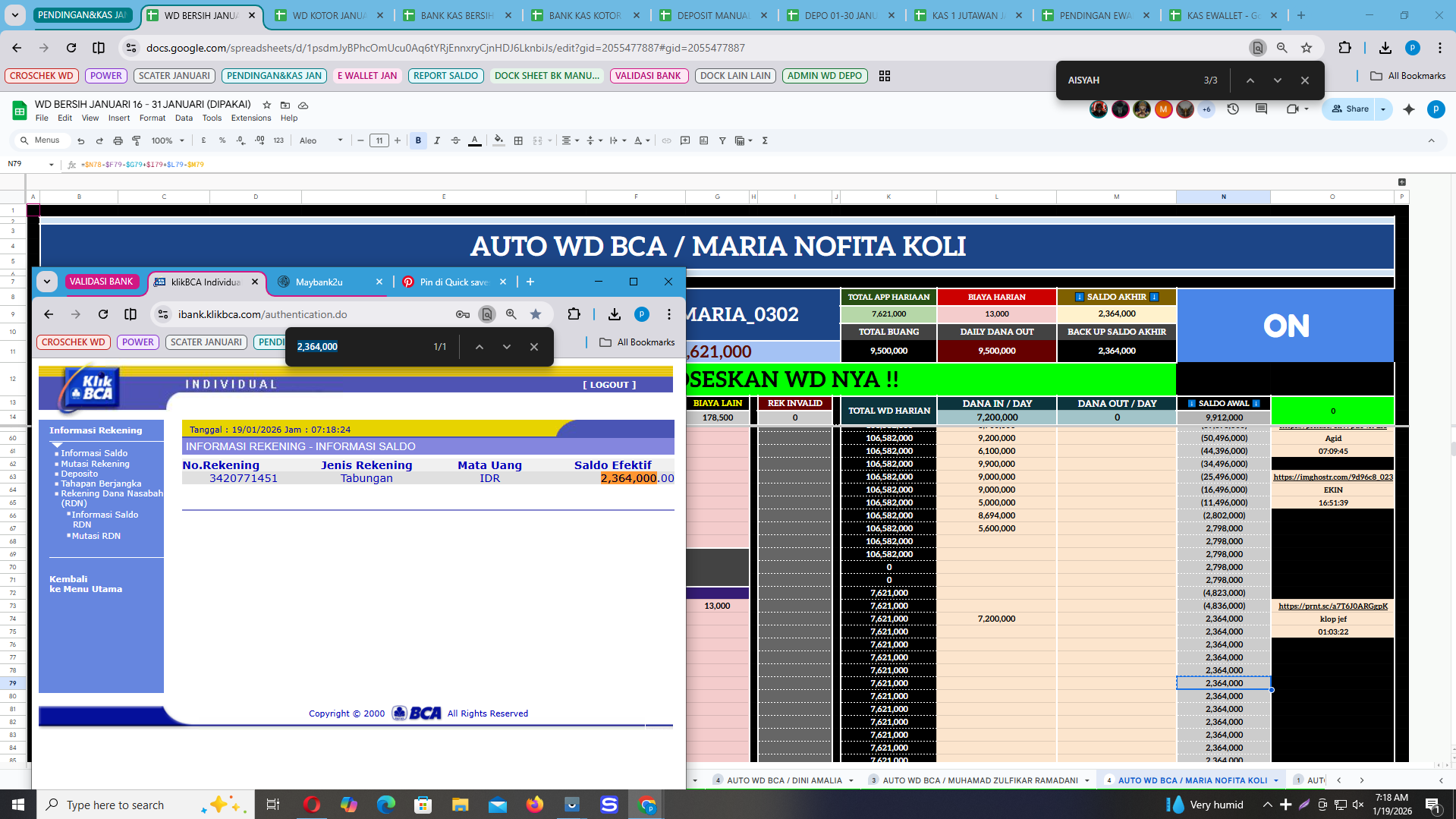The image size is (1456, 819).
Task: Switch to the Maybank2u tab in klikBCA window
Action: point(329,282)
